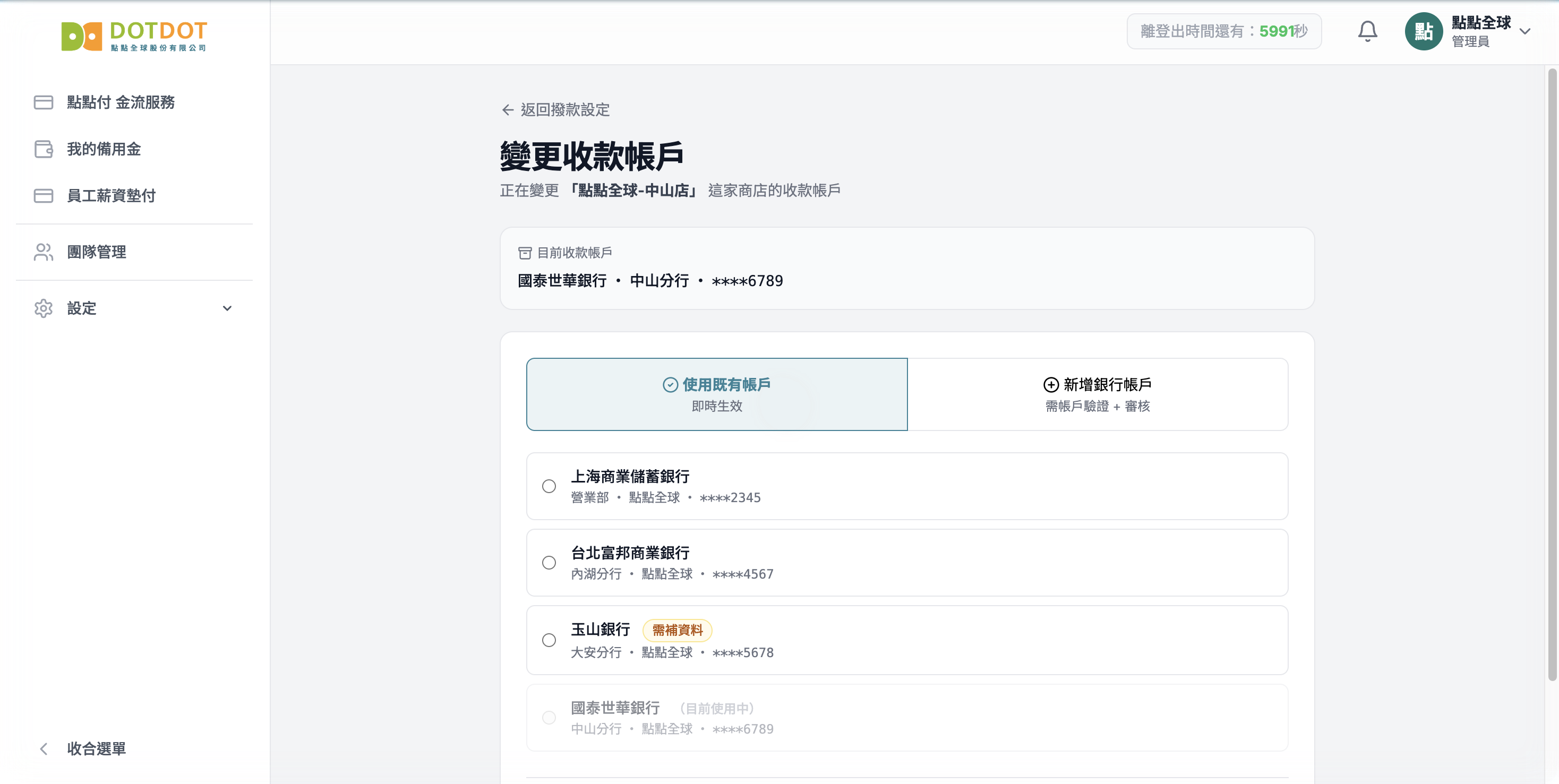The height and width of the screenshot is (784, 1559).
Task: Open the notifications bell
Action: (1367, 31)
